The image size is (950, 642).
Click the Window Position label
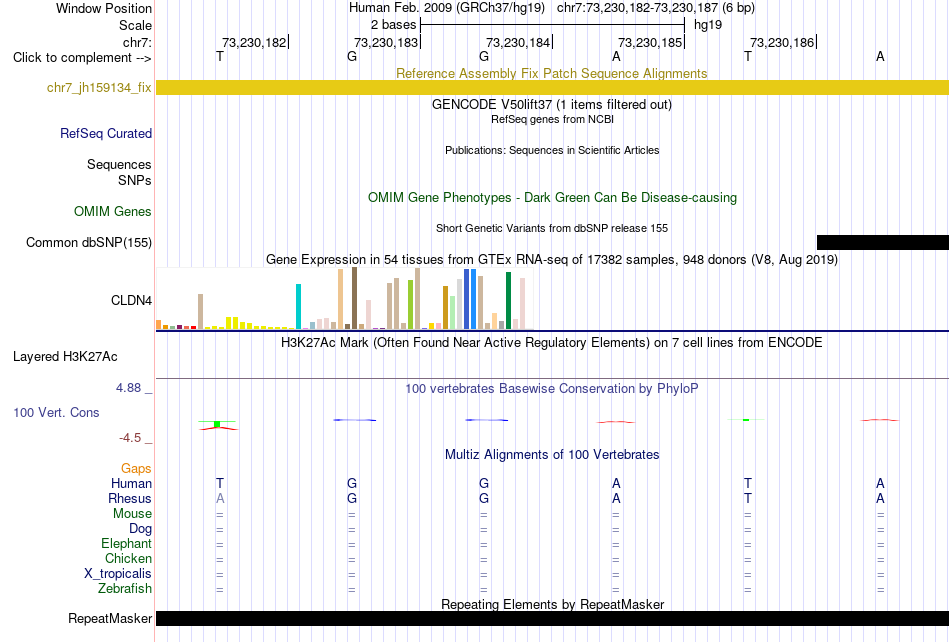point(104,8)
